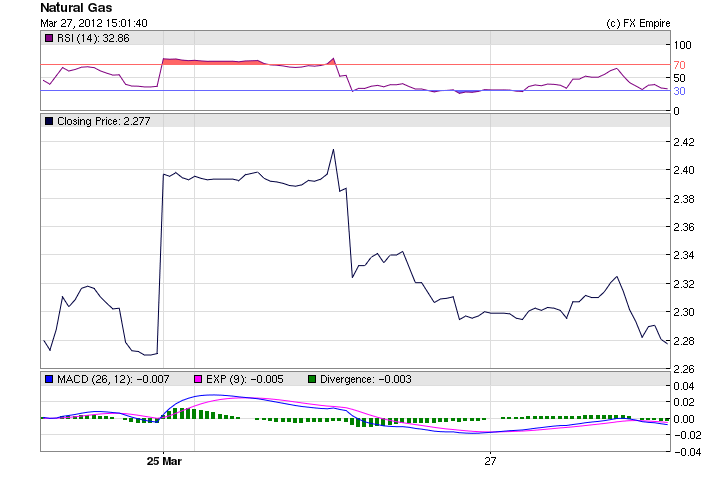Click the magenta EXP legend square
This screenshot has width=710, height=487.
tap(196, 379)
